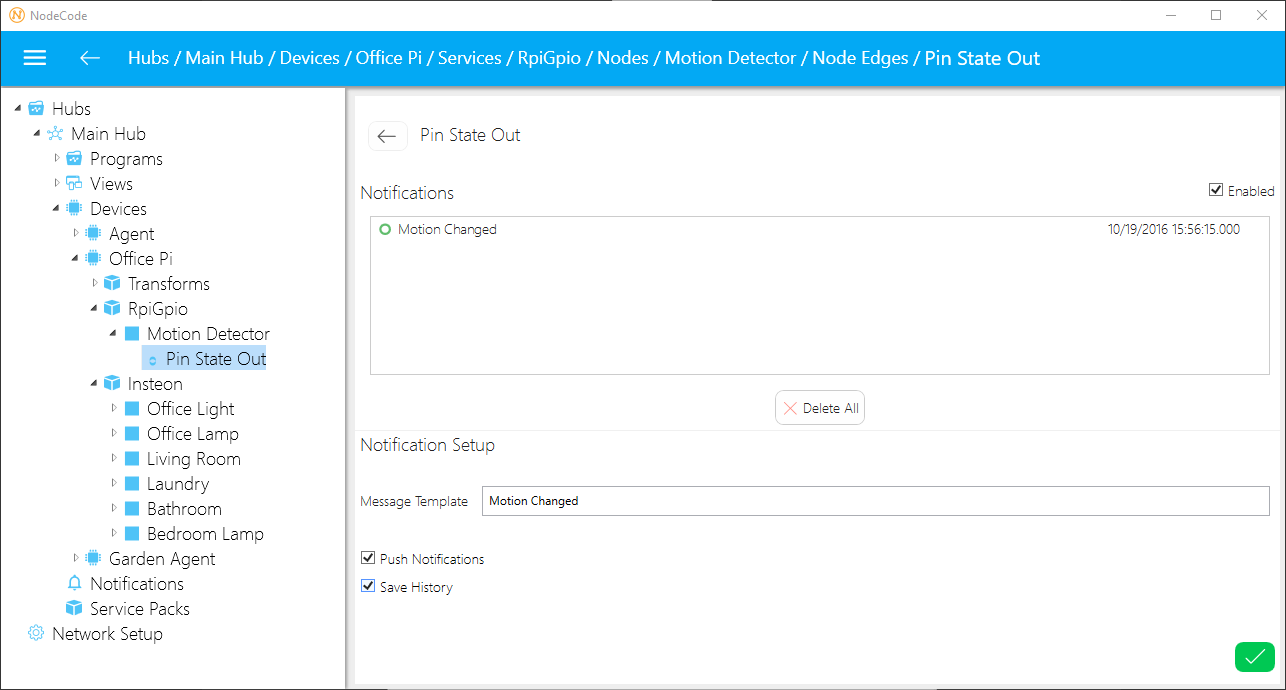
Task: Click the Main Hub network icon
Action: [x=55, y=134]
